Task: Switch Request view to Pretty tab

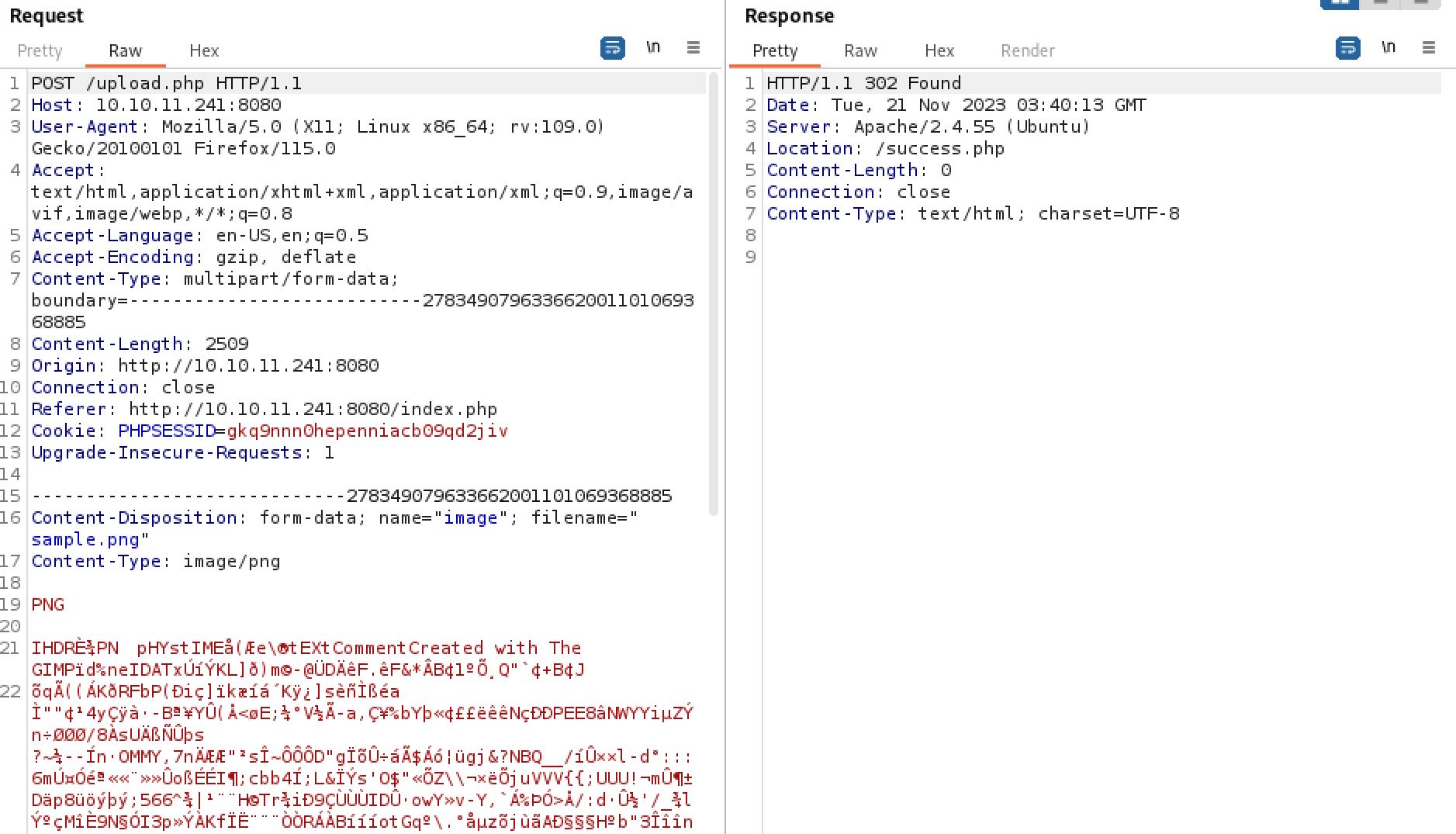Action: (40, 51)
